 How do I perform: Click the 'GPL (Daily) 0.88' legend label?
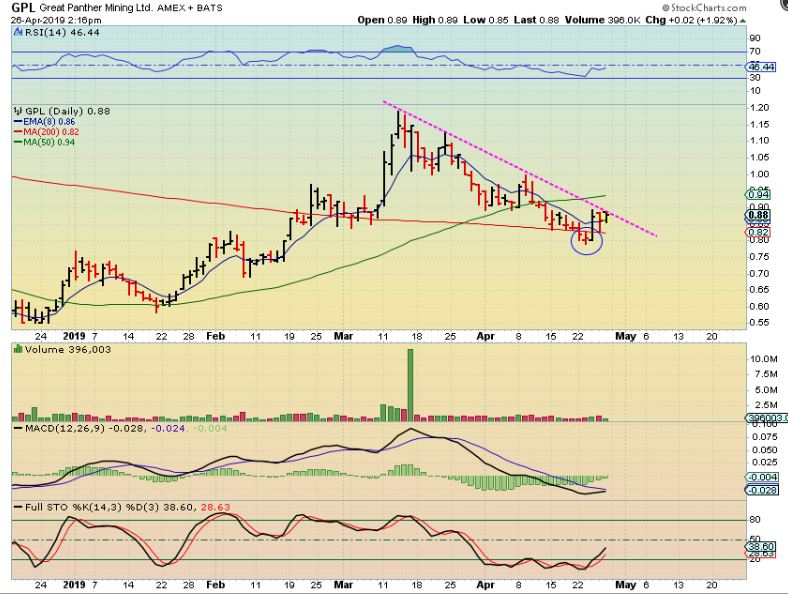pyautogui.click(x=67, y=111)
